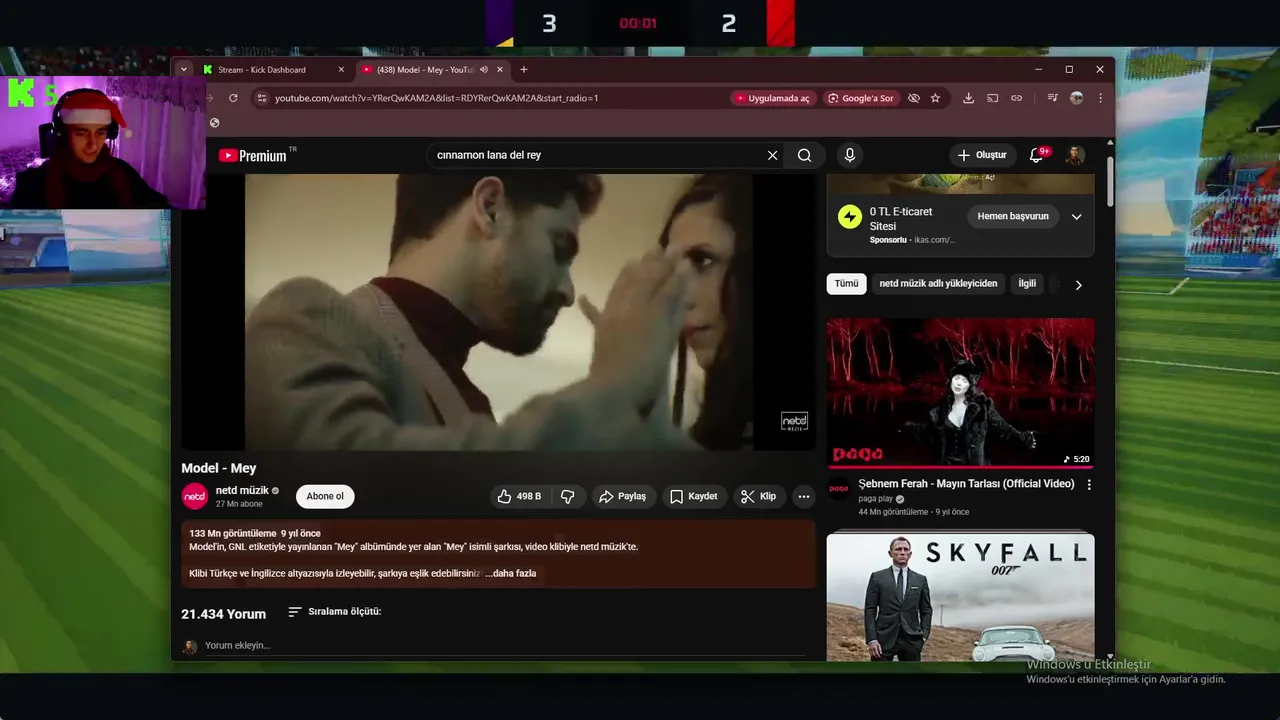Like the video (498 B)
Screen dimensions: 1280x720
pyautogui.click(x=520, y=496)
